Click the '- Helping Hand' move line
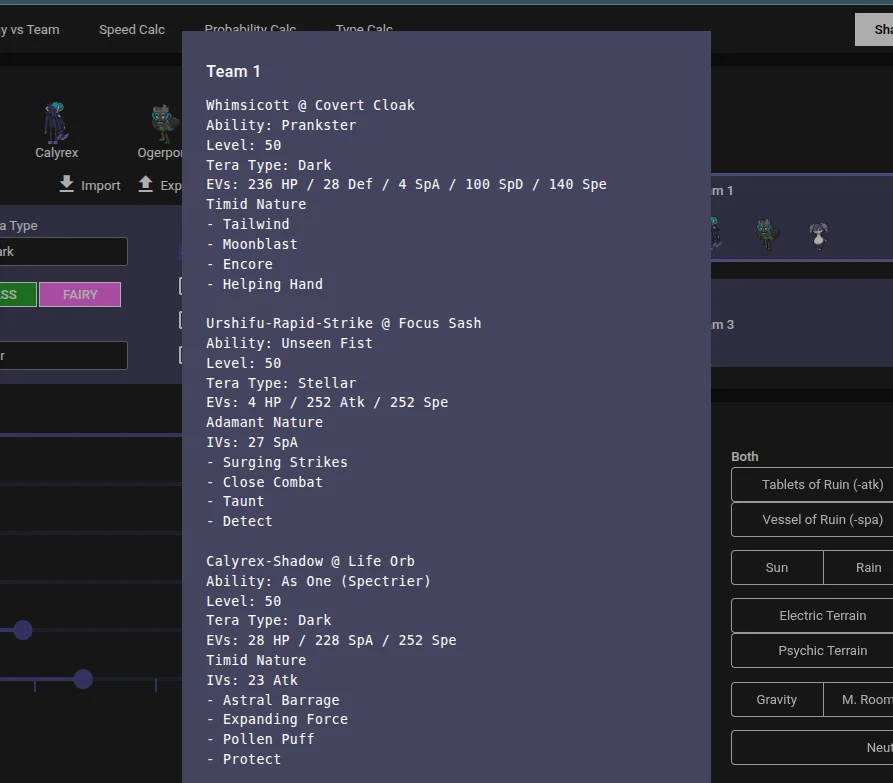This screenshot has width=893, height=783. pos(264,284)
